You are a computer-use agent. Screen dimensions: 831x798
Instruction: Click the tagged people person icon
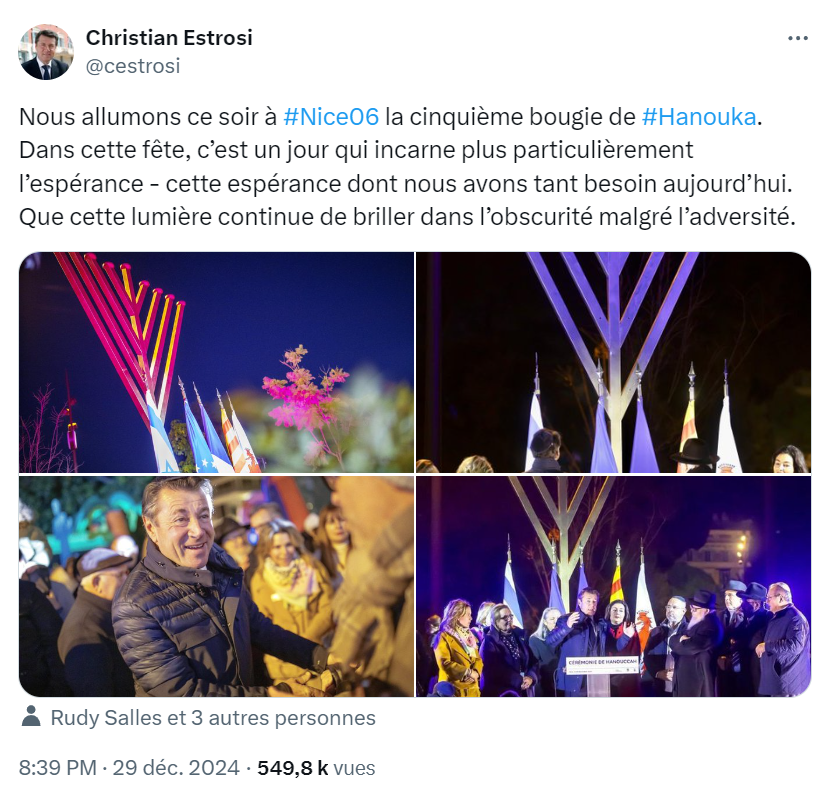coord(31,716)
